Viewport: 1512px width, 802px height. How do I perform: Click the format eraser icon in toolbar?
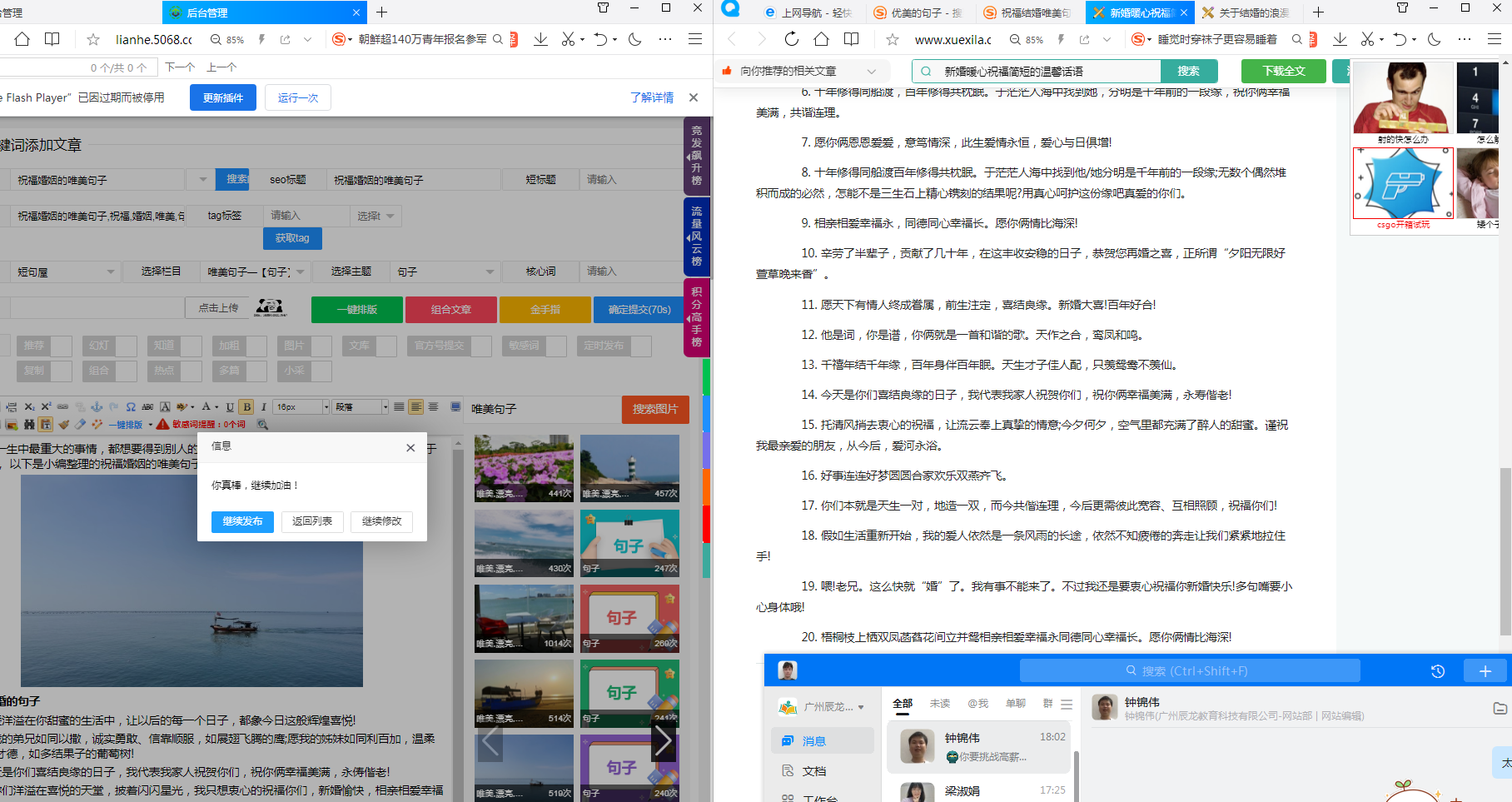coord(79,425)
